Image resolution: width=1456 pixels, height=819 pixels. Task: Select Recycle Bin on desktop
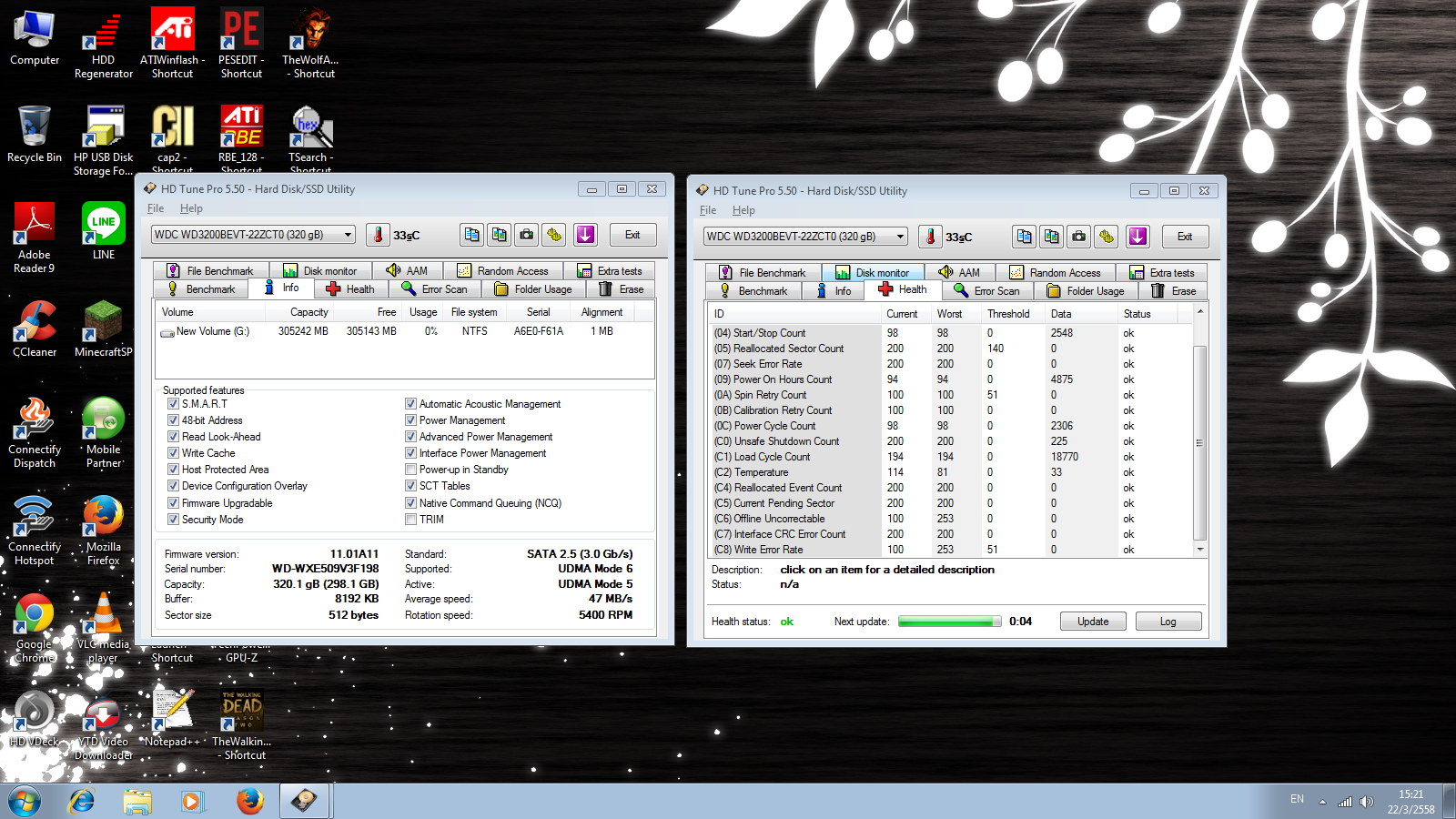tap(35, 135)
